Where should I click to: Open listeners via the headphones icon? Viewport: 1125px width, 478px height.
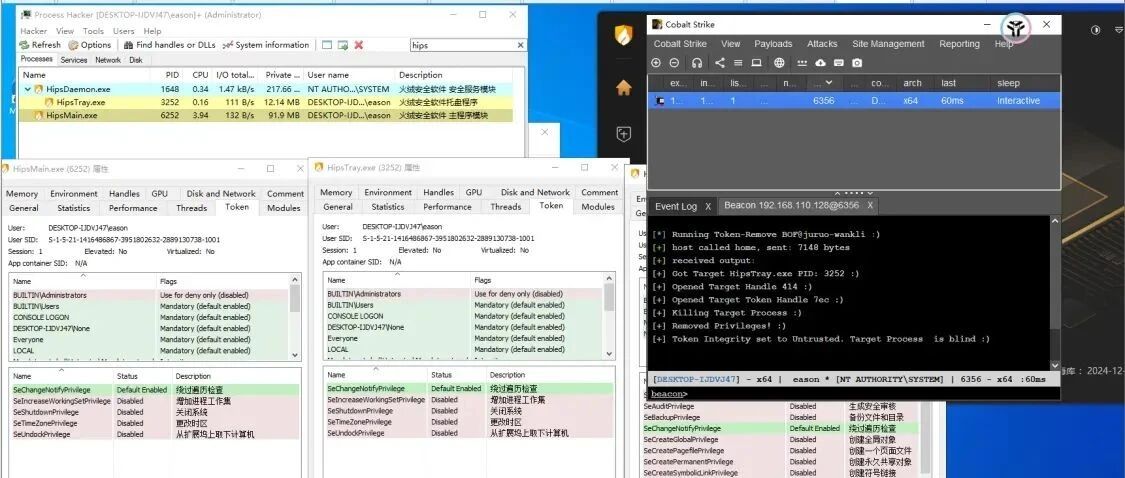point(697,63)
